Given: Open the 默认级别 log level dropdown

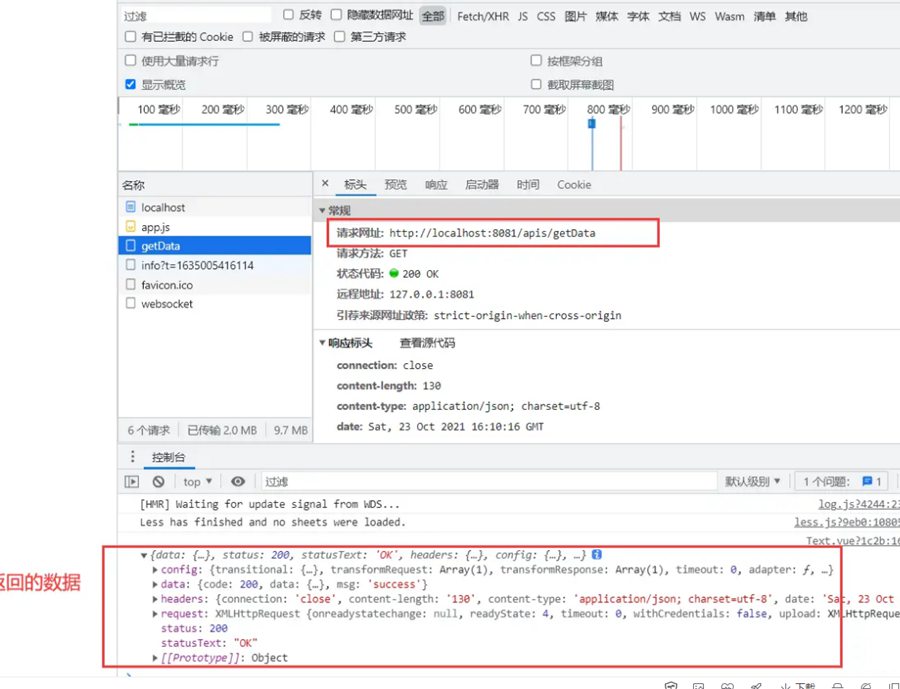Looking at the screenshot, I should coord(752,481).
